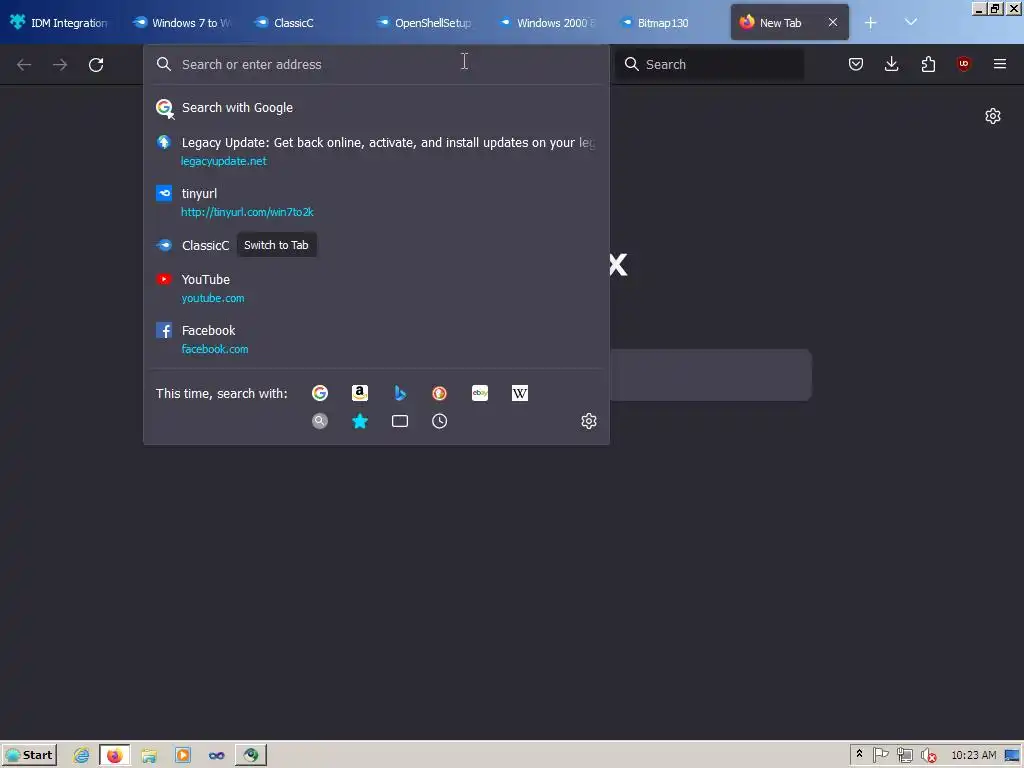Open search settings gear in dropdown
This screenshot has width=1024, height=768.
(x=589, y=421)
